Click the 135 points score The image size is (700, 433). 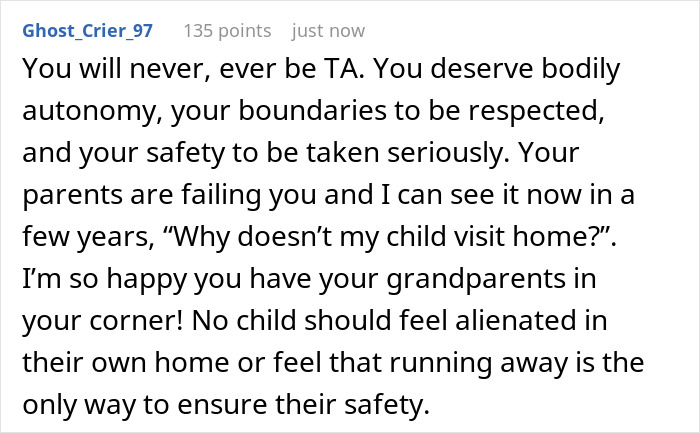pos(227,31)
